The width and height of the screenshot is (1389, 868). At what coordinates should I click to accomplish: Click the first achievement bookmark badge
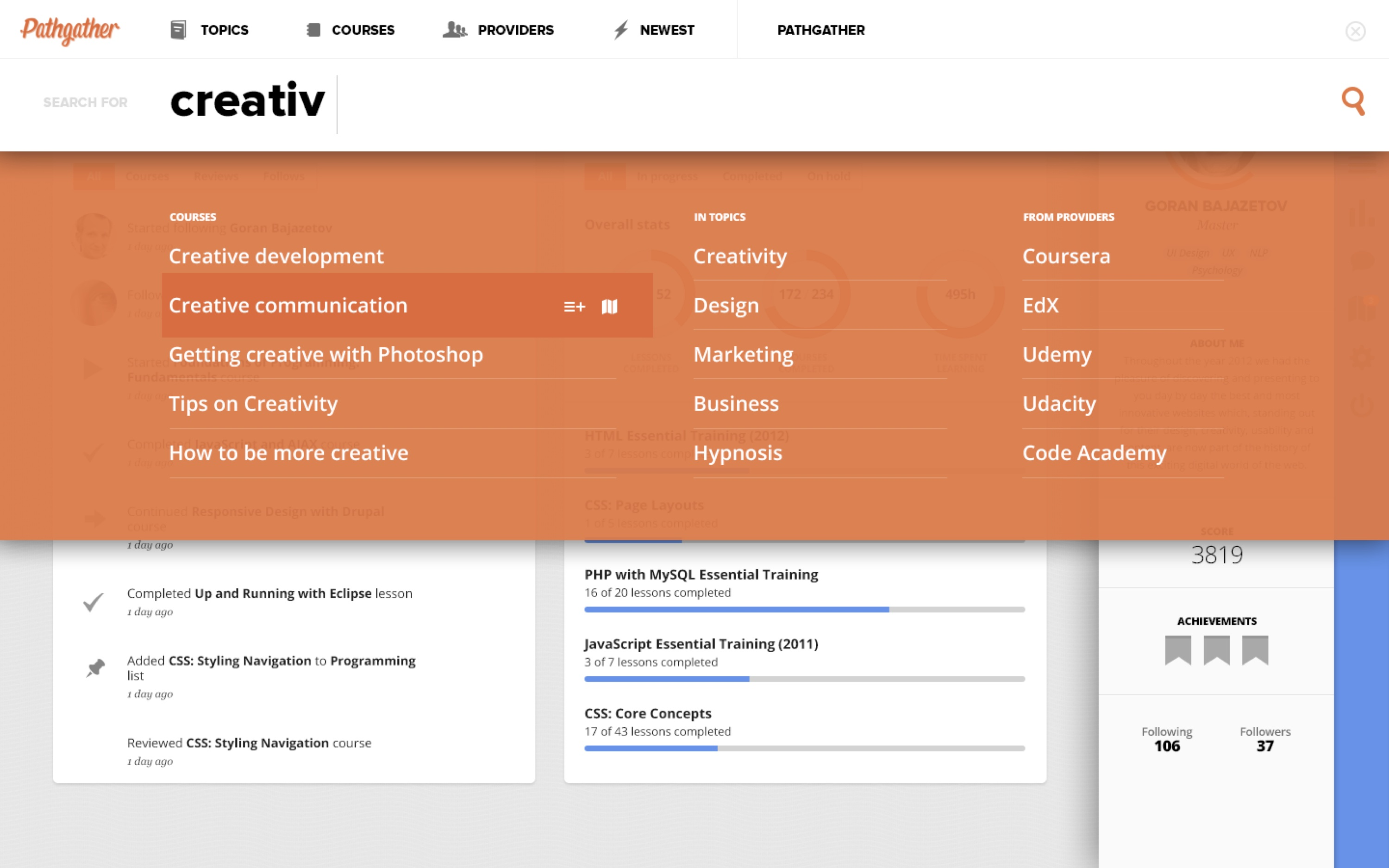[1178, 650]
